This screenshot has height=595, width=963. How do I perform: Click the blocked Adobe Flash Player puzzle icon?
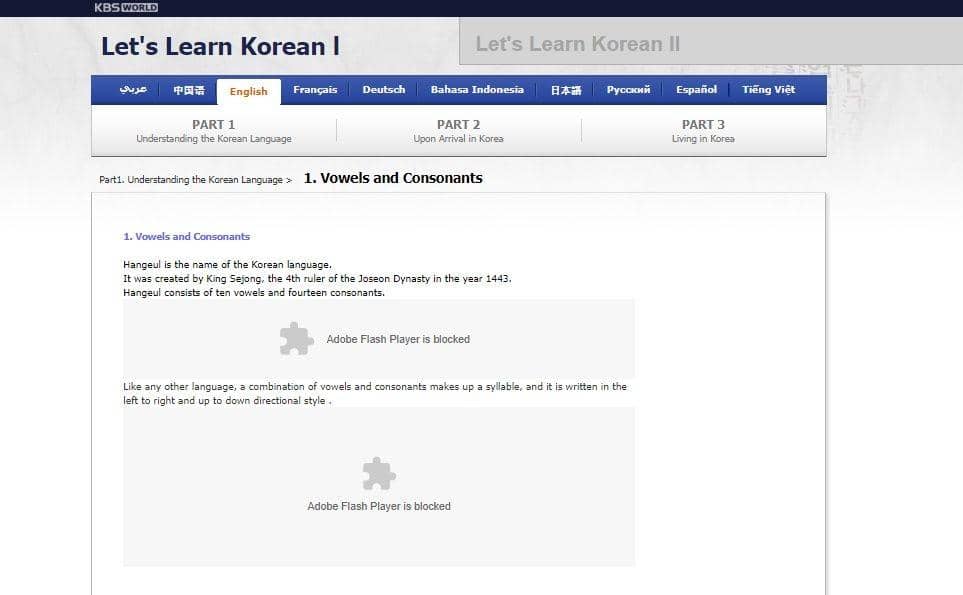coord(296,338)
